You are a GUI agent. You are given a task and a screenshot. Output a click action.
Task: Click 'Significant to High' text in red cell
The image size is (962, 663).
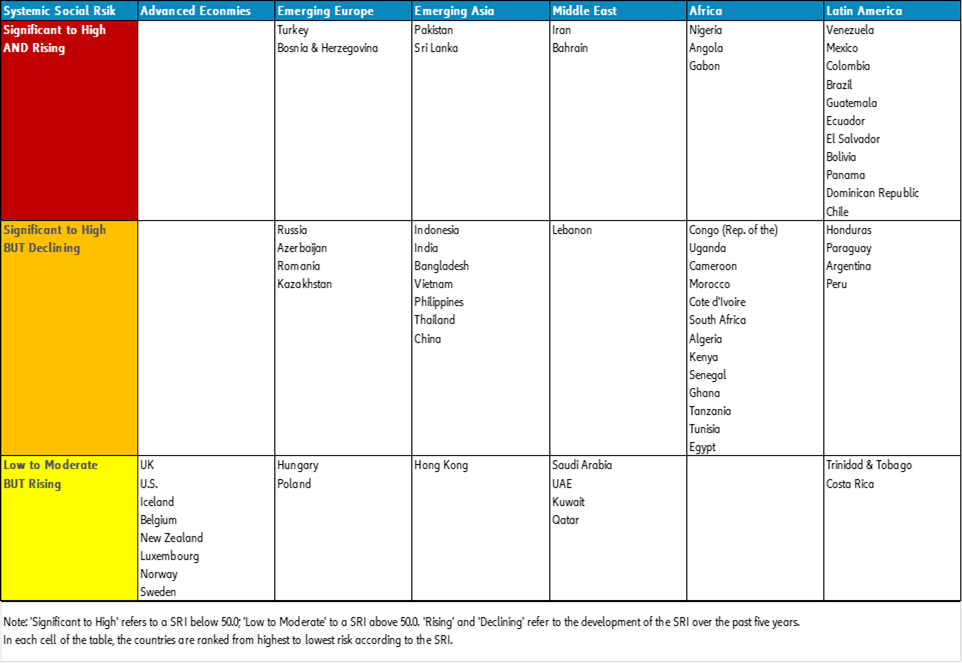click(x=54, y=31)
